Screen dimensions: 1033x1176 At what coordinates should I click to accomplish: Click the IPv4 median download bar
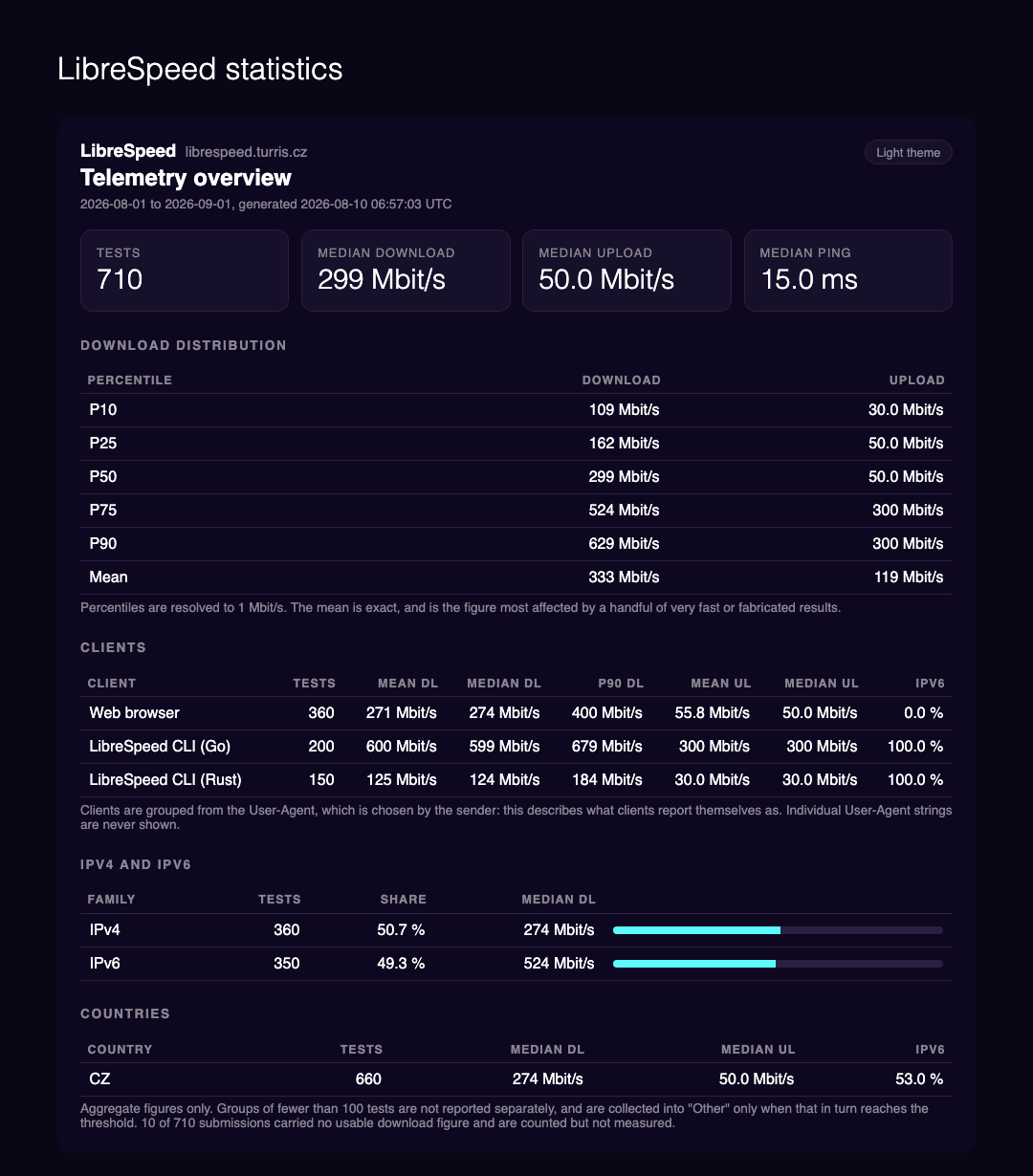(x=778, y=930)
